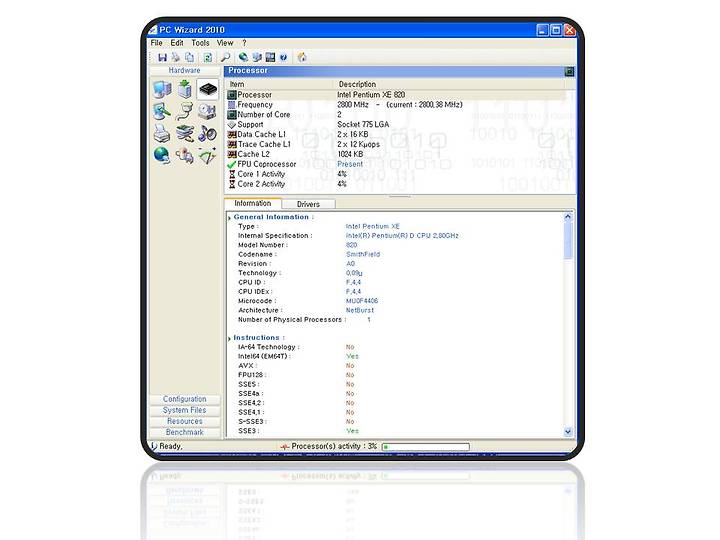The height and width of the screenshot is (540, 720).
Task: Open the Benchmark section
Action: tap(185, 432)
